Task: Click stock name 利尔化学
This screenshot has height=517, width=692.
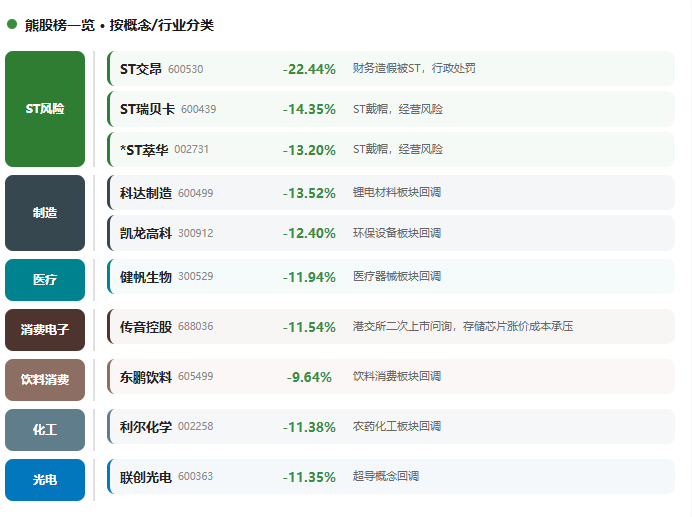Action: pyautogui.click(x=146, y=427)
